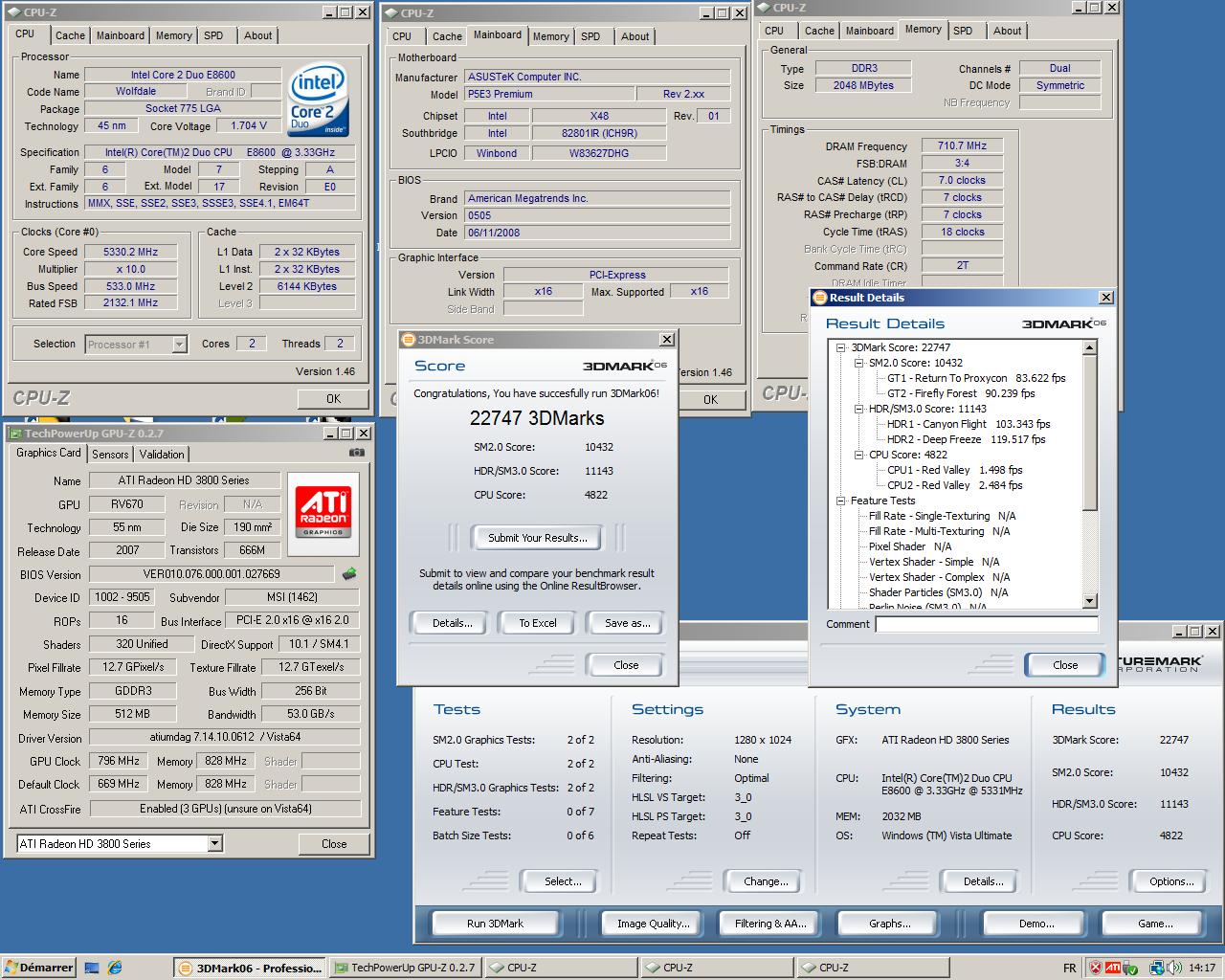
Task: Click the Result Details window title icon
Action: 820,298
